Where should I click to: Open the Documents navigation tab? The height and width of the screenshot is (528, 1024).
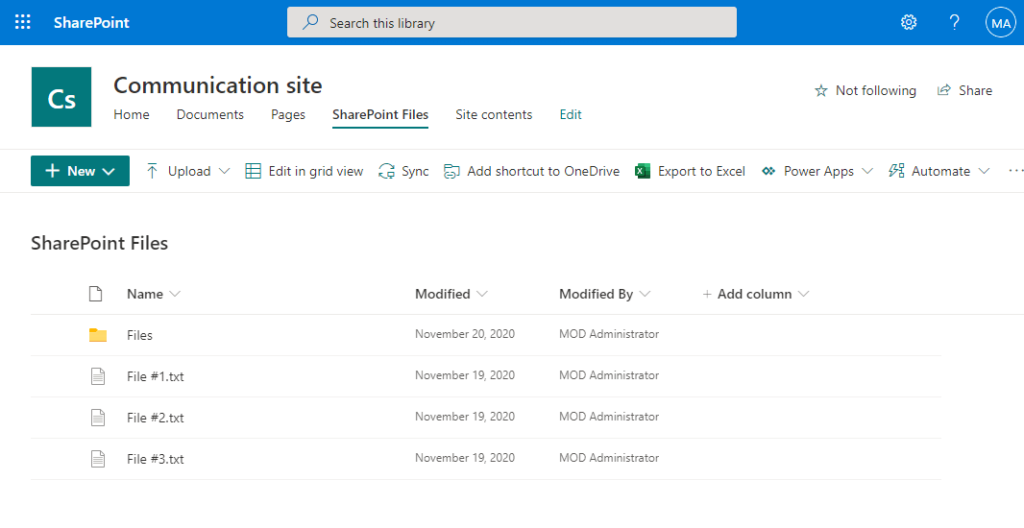point(210,114)
